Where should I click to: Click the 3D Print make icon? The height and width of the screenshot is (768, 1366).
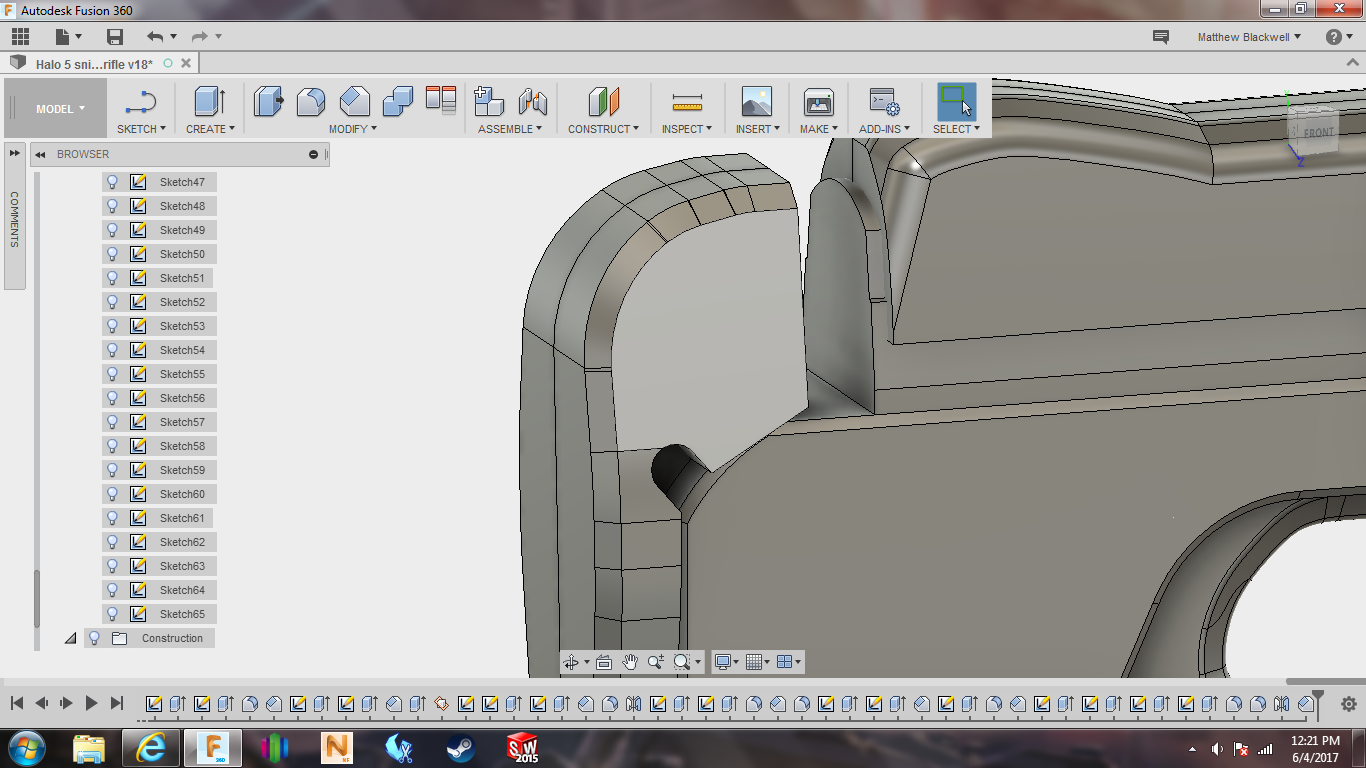[x=818, y=102]
